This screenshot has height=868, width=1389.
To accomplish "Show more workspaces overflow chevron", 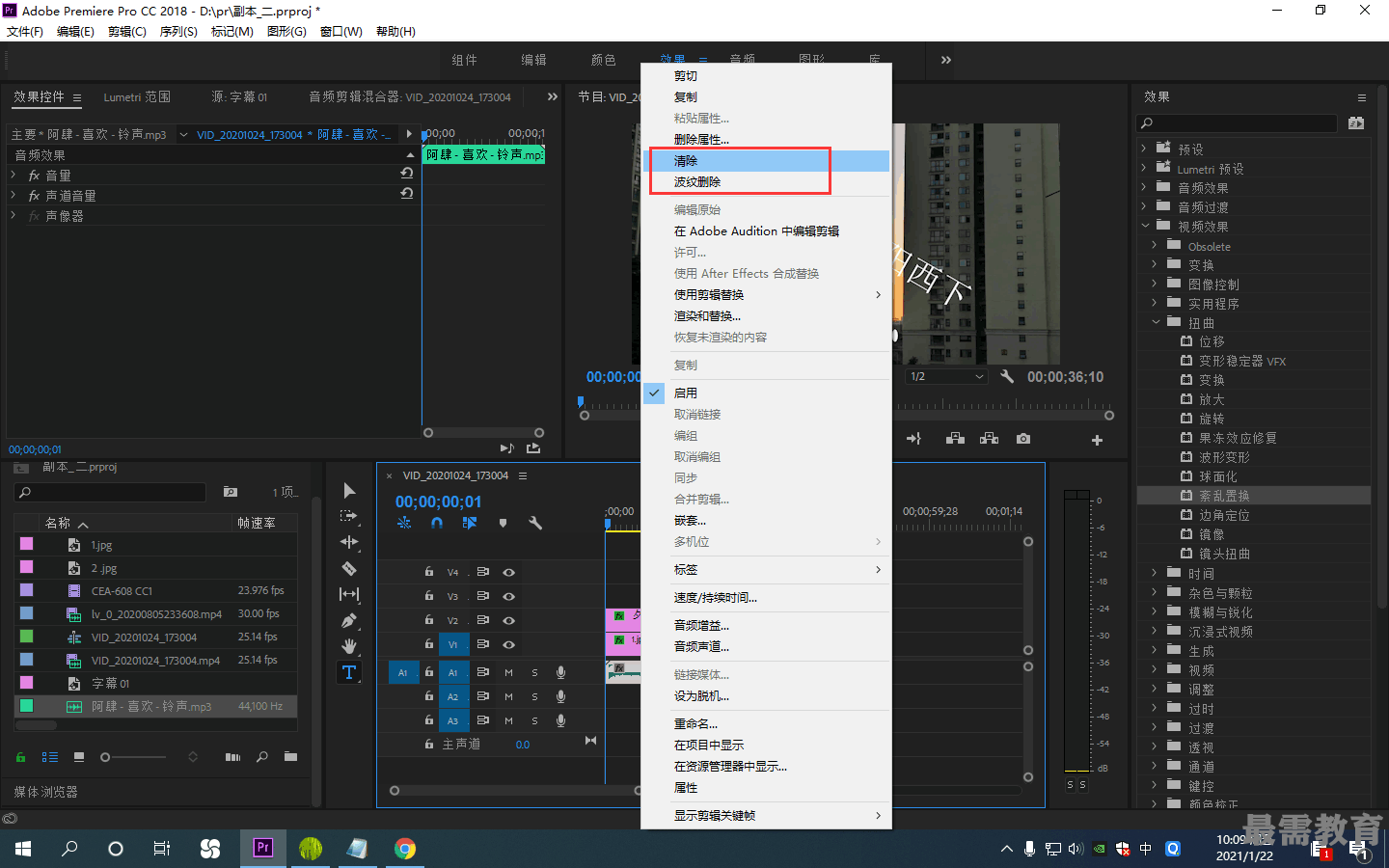I will [946, 60].
